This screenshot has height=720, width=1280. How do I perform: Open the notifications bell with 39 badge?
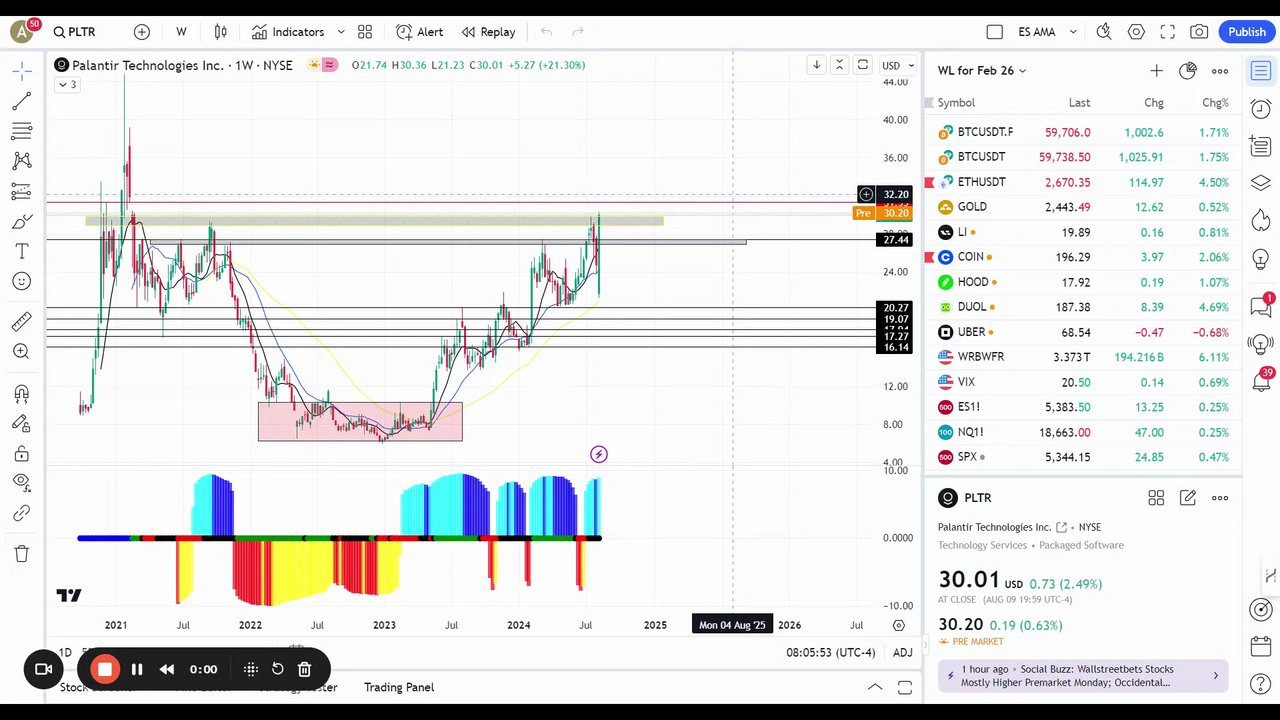tap(1261, 381)
